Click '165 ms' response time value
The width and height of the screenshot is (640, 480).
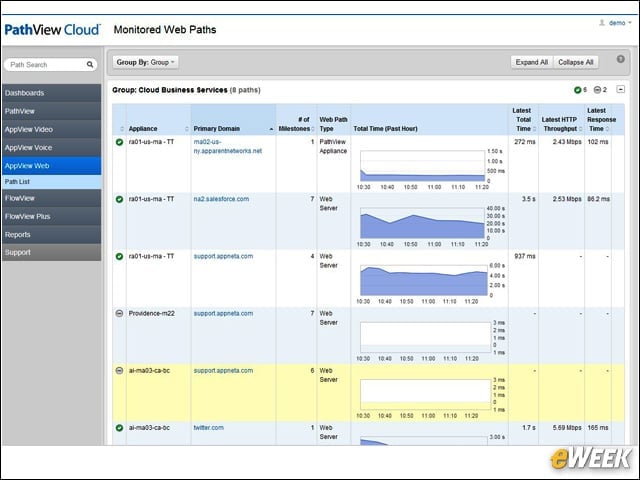(598, 428)
